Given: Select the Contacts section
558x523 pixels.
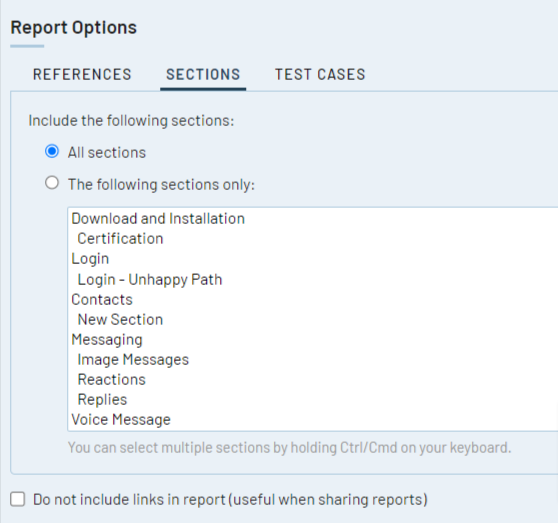Looking at the screenshot, I should (x=313, y=299).
